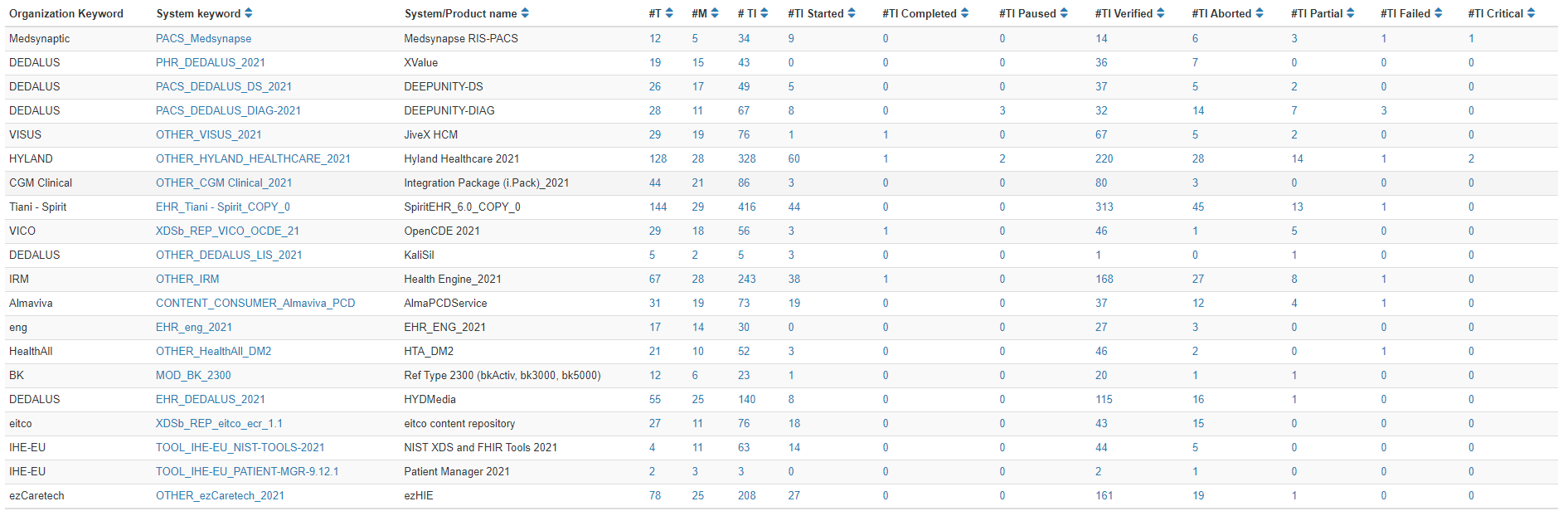This screenshot has height=511, width=1568.
Task: Click the #T column sort icon
Action: (669, 13)
